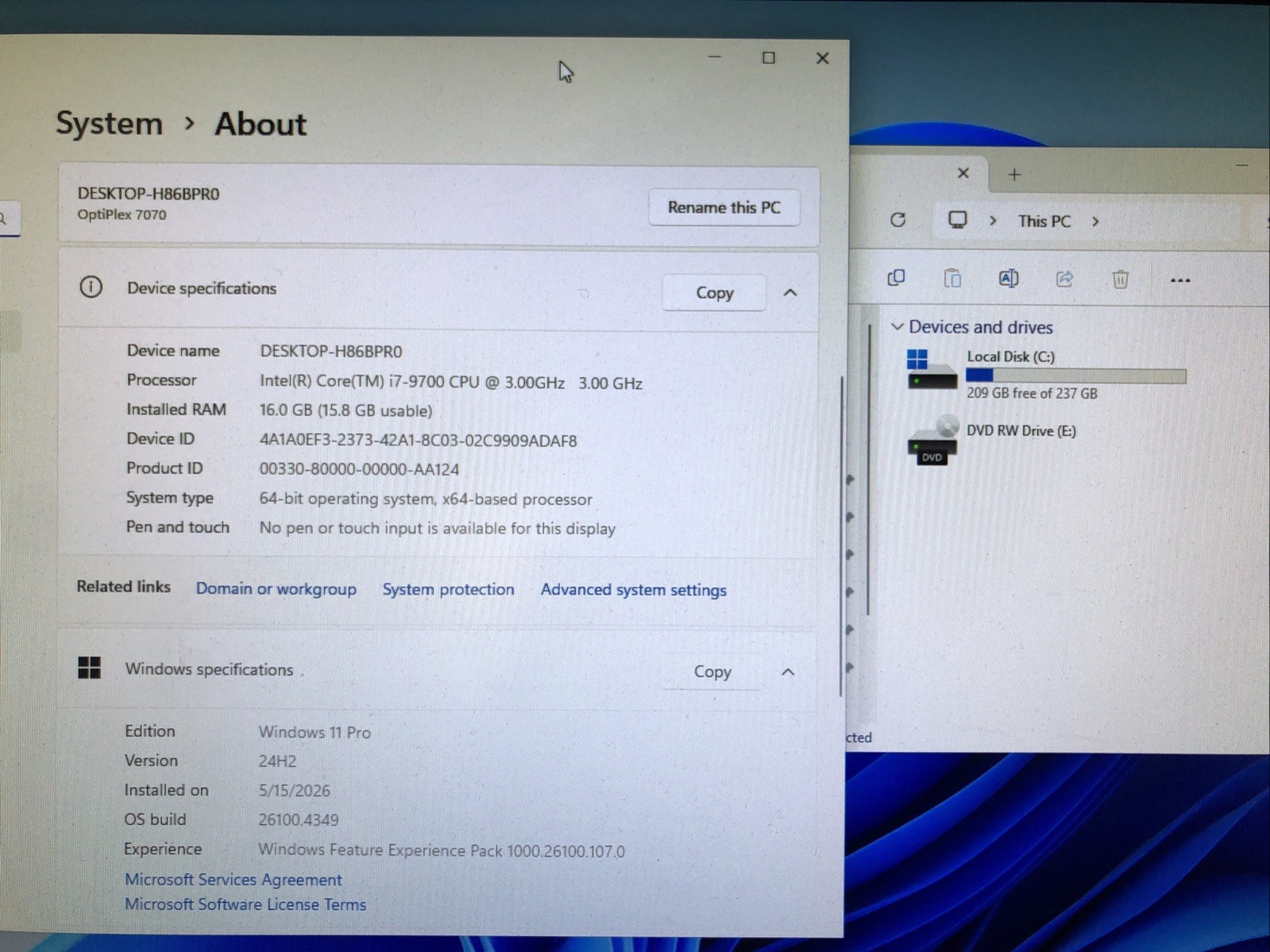Open Advanced system settings link
Screen dimensions: 1270x952
coord(634,590)
